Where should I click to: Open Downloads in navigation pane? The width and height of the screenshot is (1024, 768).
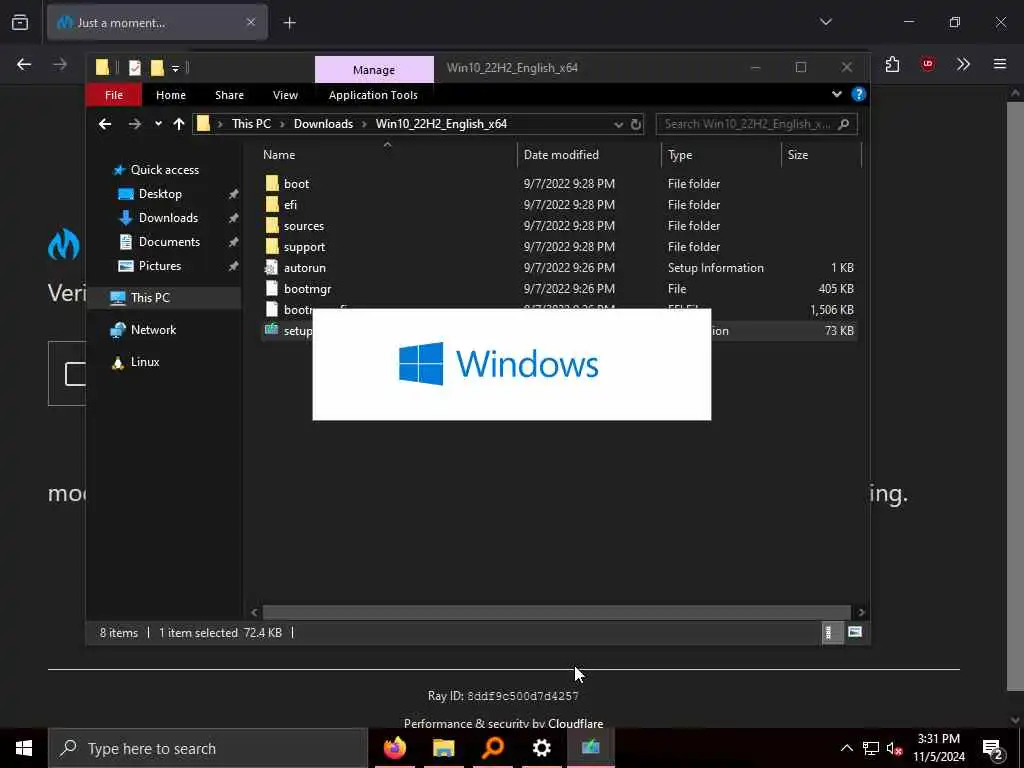click(168, 218)
